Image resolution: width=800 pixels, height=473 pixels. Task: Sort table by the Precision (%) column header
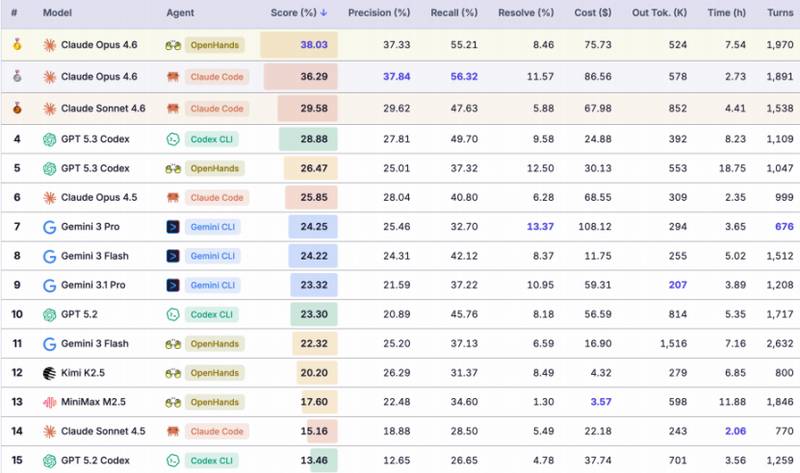(x=379, y=13)
